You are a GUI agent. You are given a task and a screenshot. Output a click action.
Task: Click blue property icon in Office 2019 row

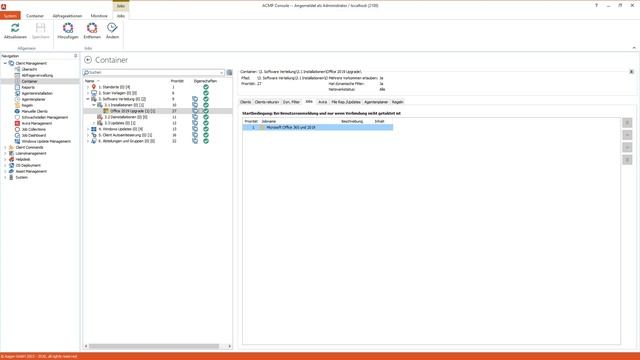195,111
